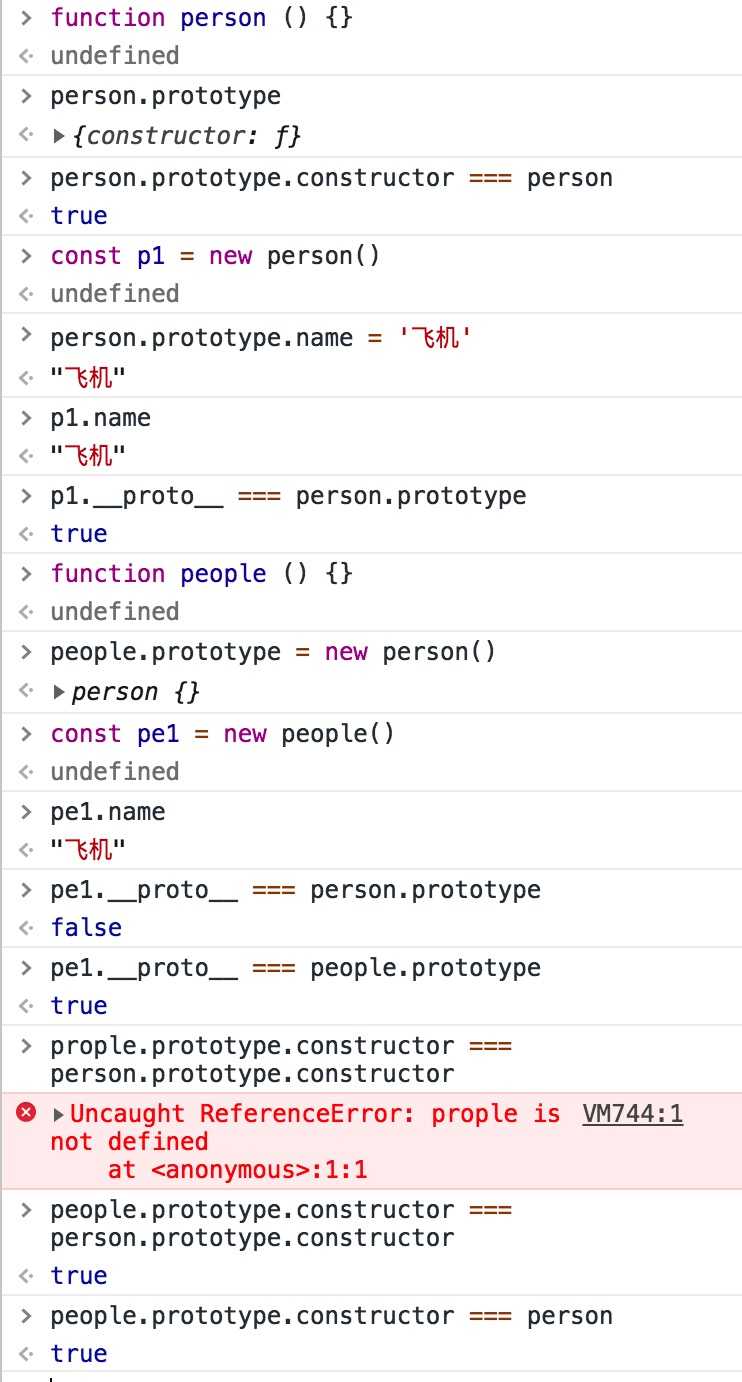Image resolution: width=742 pixels, height=1382 pixels.
Task: Expand the person {} object output
Action: click(59, 692)
